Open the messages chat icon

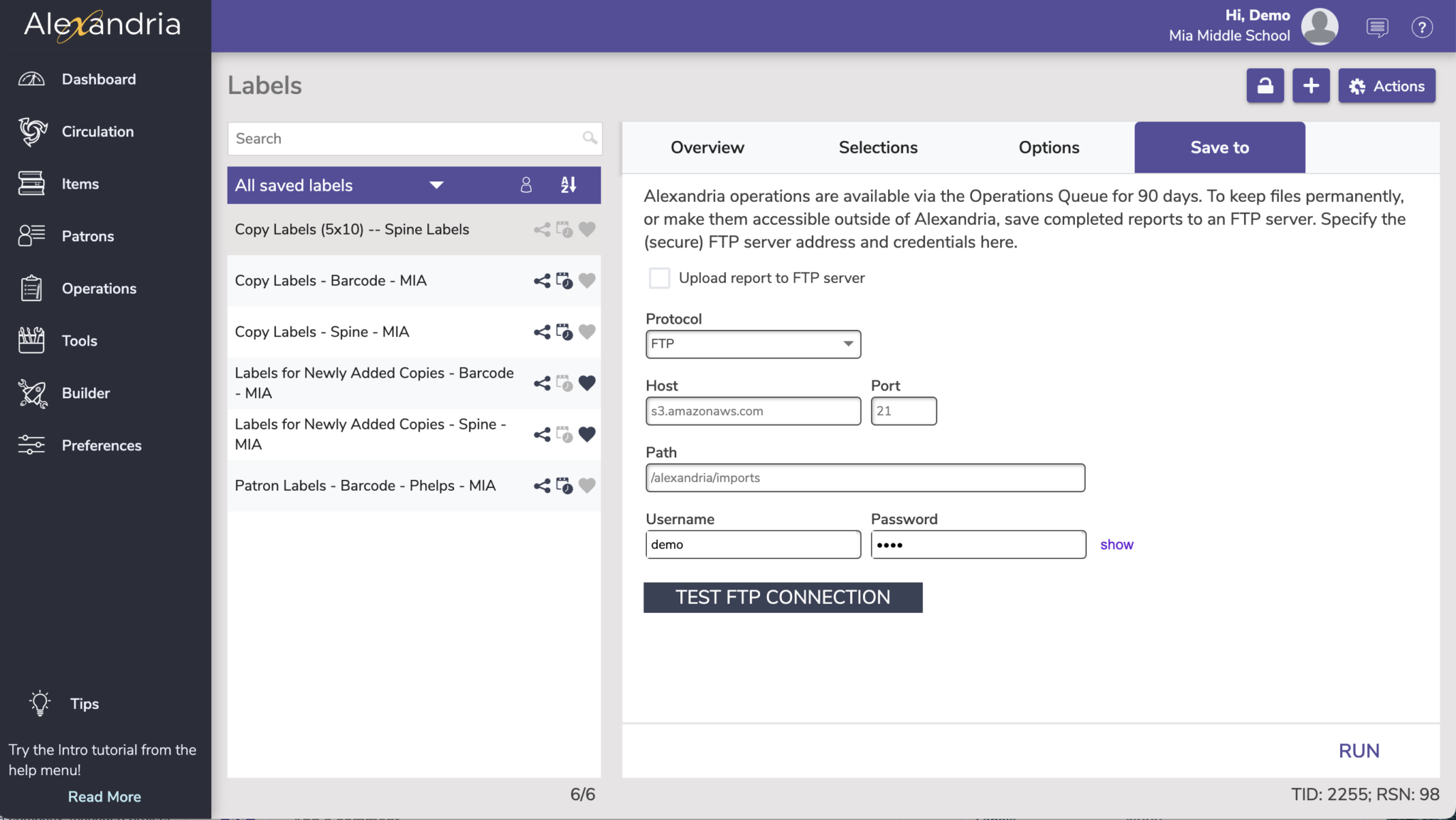(x=1377, y=28)
